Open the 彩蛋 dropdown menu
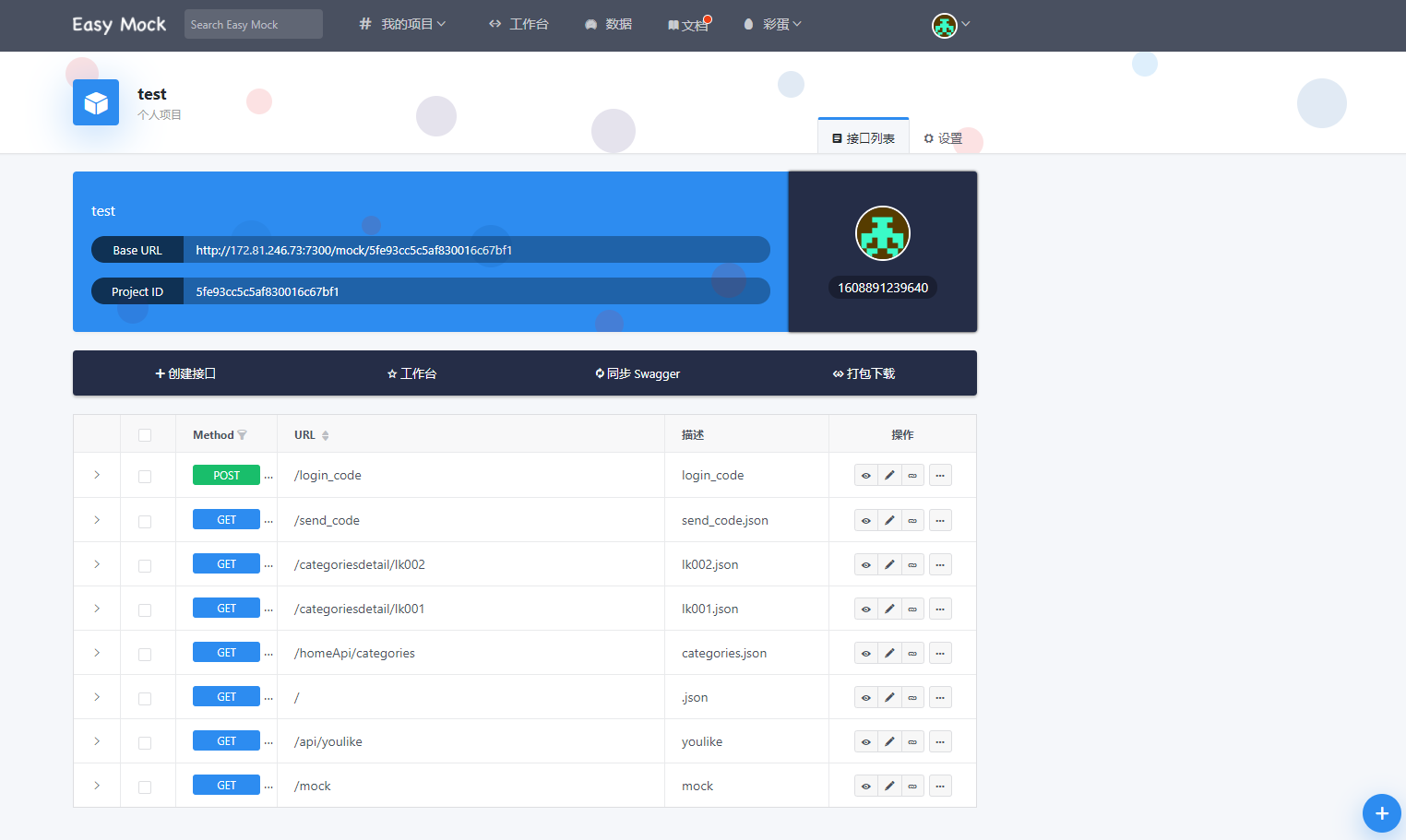 point(773,24)
